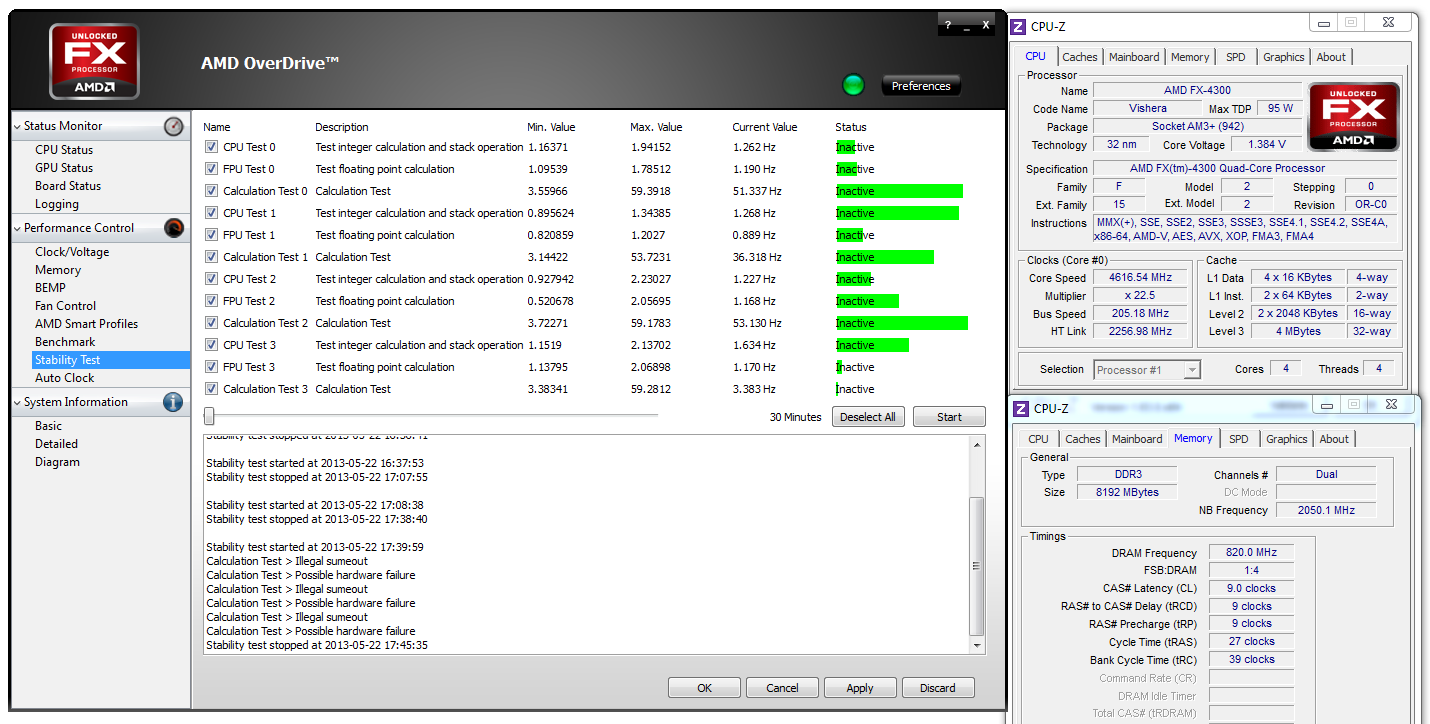Click the help question mark in OverDrive
The height and width of the screenshot is (724, 1430).
click(948, 26)
